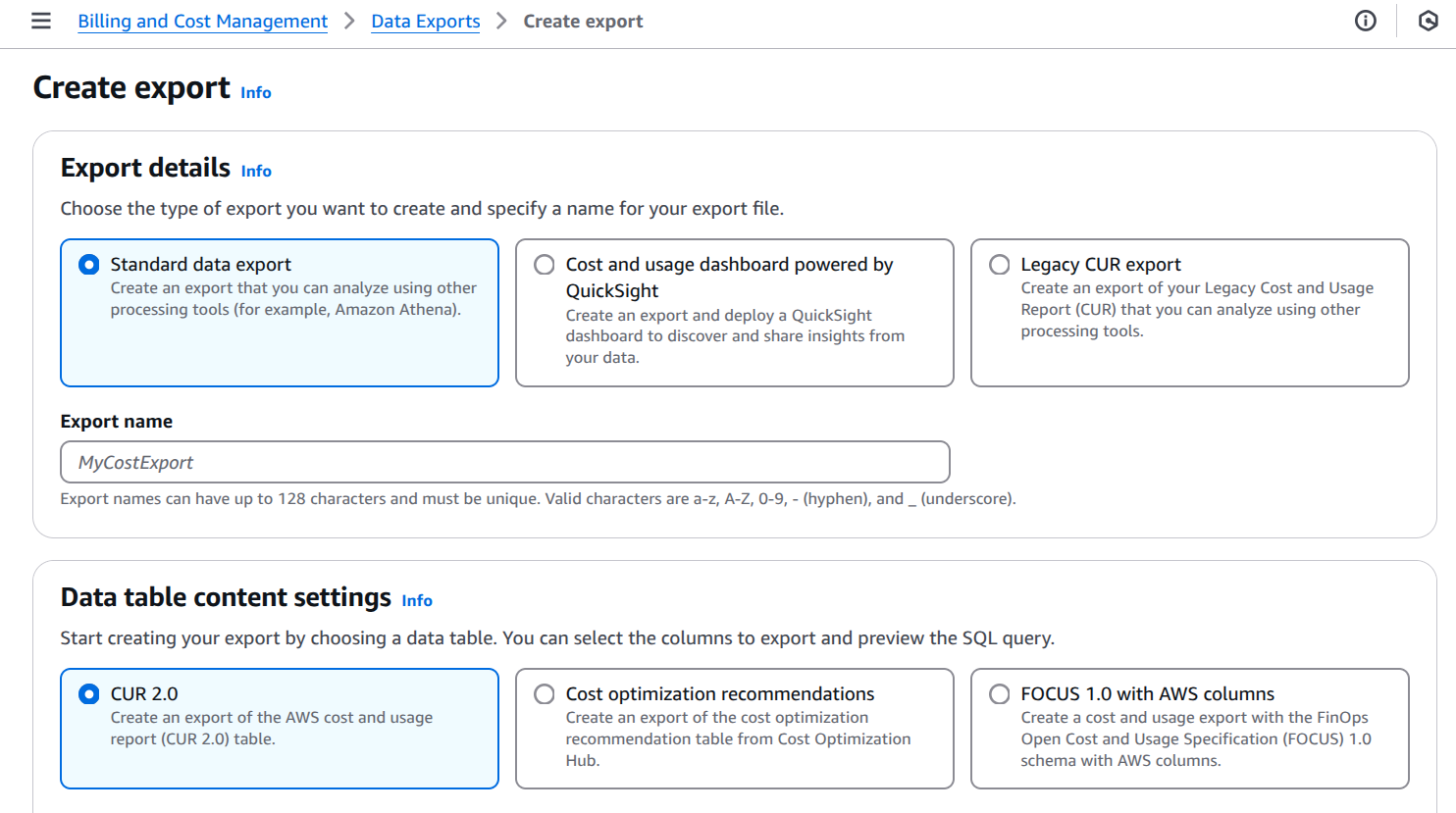Choose FOCUS 1.0 with AWS columns
The image size is (1456, 813).
(999, 693)
